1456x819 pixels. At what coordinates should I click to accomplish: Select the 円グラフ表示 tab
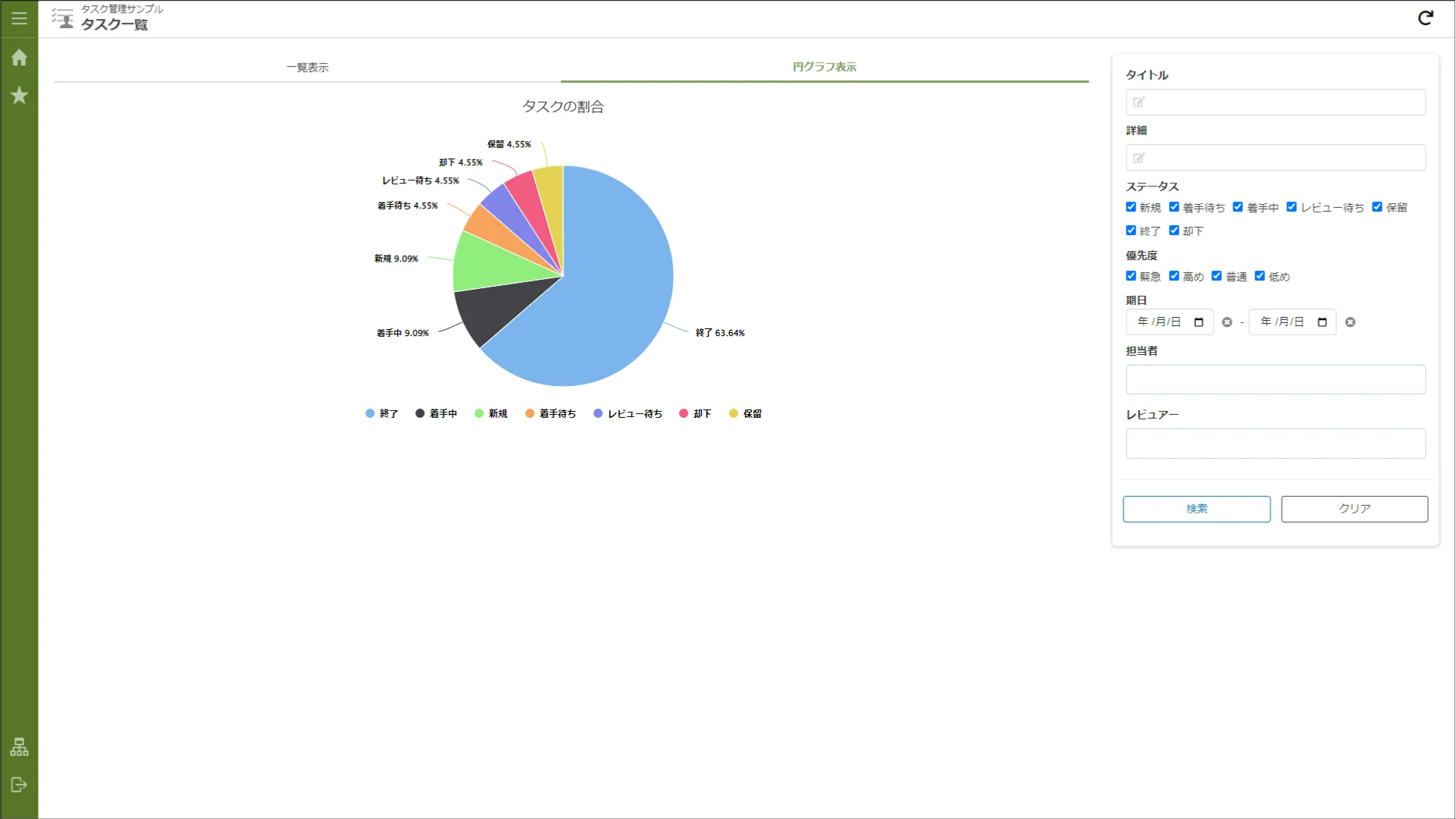pos(824,67)
